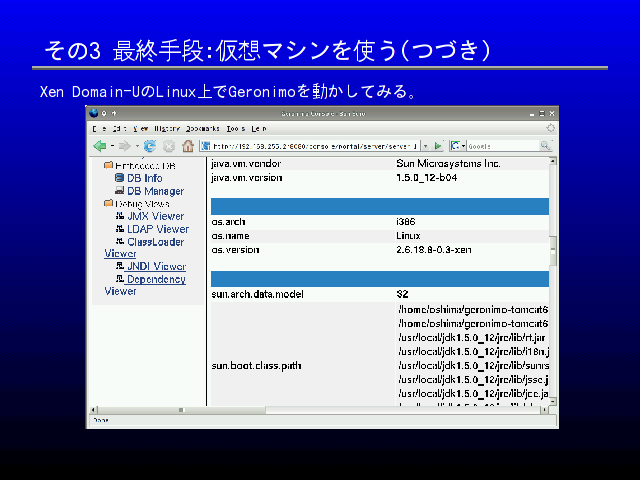Click the globe icon in the title bar
The image size is (640, 480).
[94, 113]
